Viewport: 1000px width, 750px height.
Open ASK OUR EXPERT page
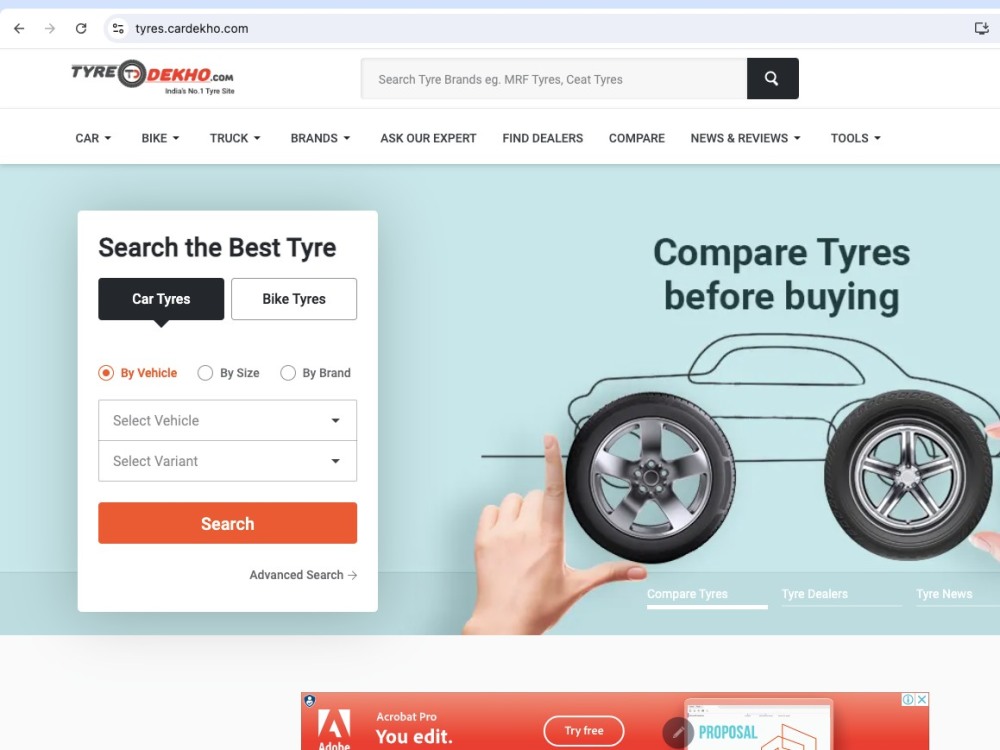coord(428,138)
